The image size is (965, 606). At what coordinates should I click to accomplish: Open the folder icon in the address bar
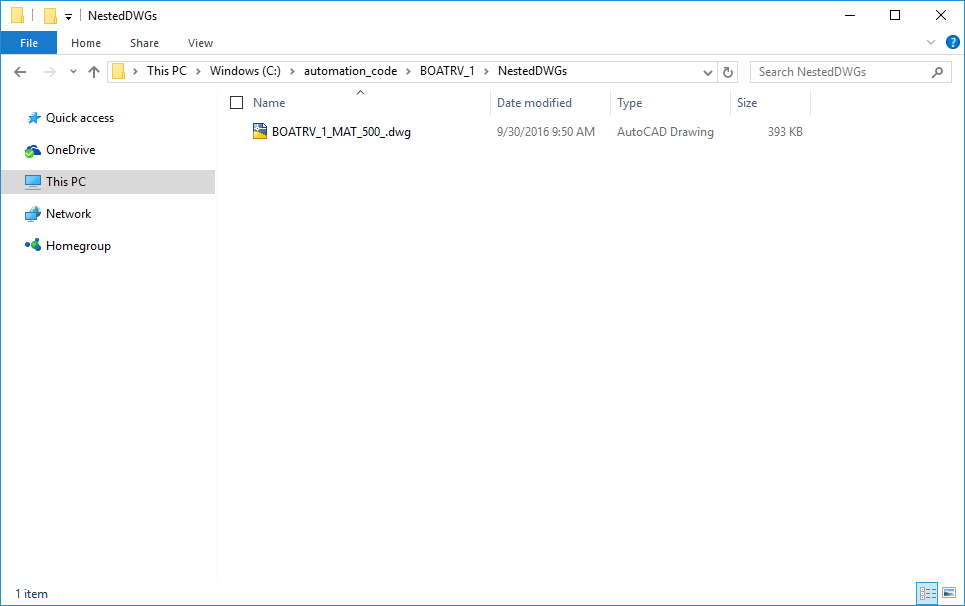click(119, 71)
